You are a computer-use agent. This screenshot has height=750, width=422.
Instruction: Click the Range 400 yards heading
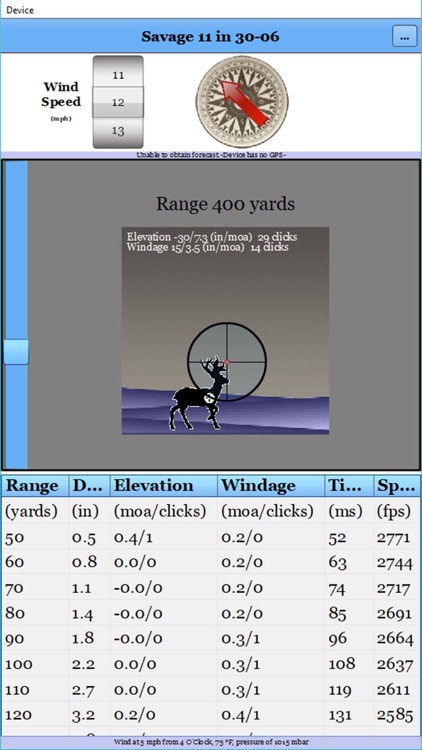click(225, 204)
